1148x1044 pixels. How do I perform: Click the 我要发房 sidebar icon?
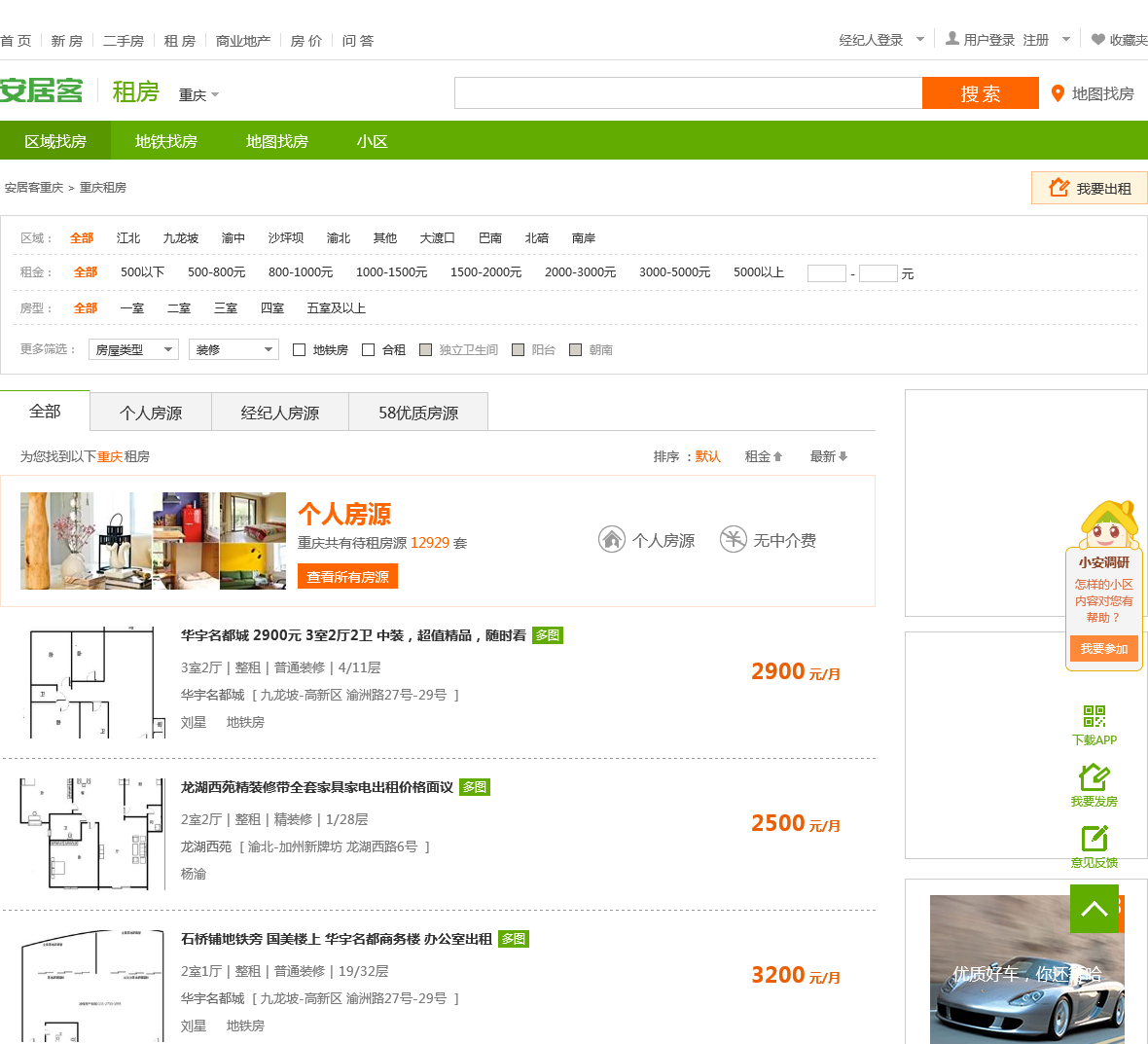pyautogui.click(x=1094, y=776)
